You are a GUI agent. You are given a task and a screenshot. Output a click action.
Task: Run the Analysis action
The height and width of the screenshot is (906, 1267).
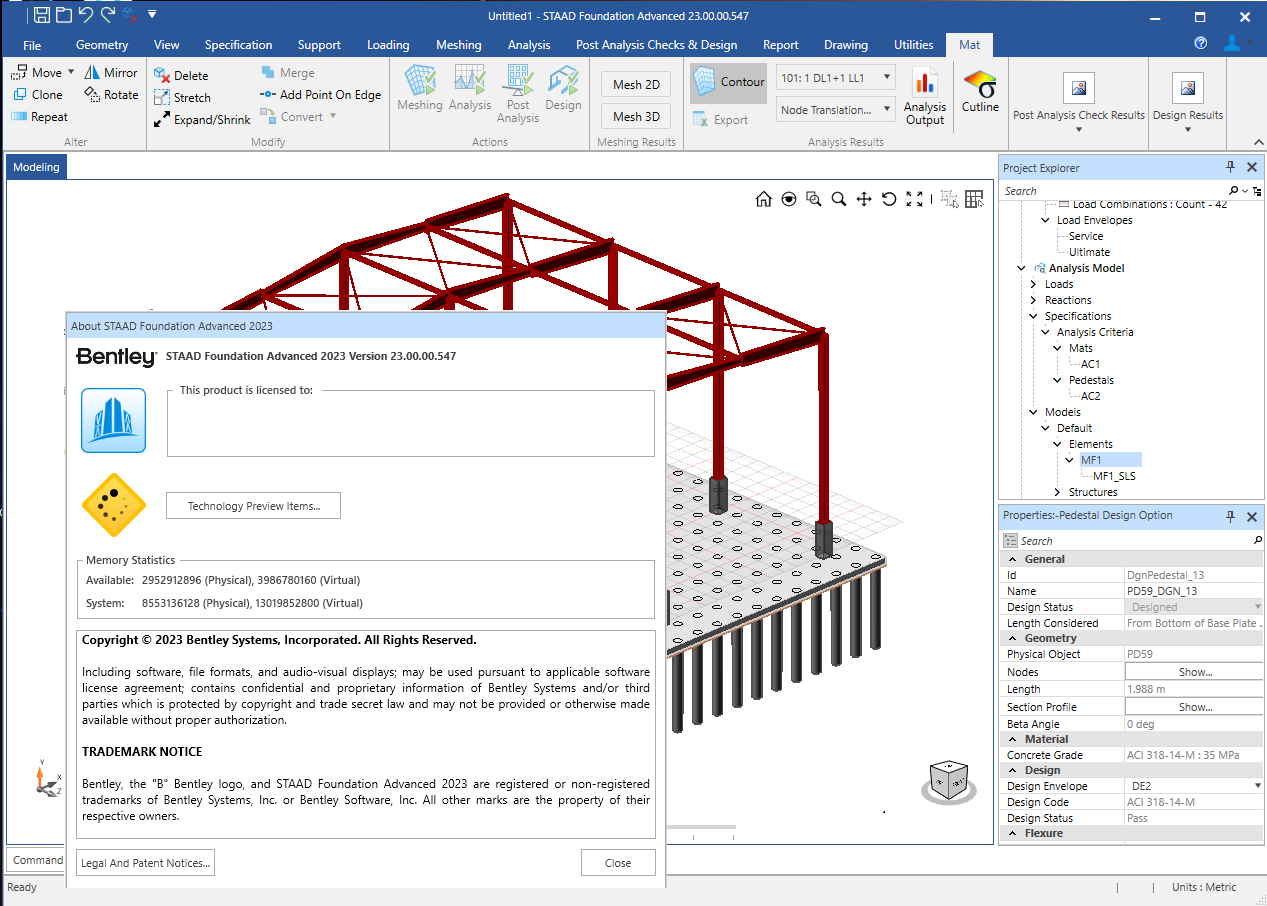coord(470,88)
